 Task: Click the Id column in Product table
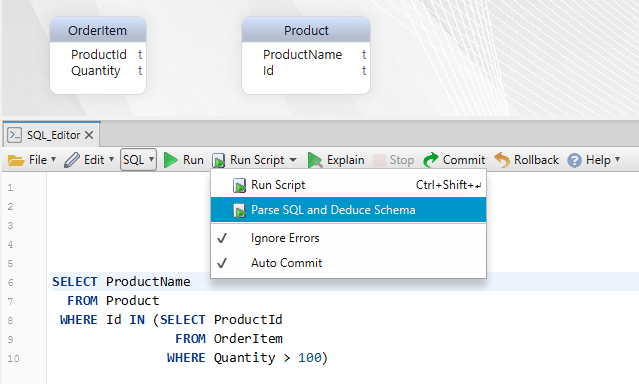coord(268,71)
